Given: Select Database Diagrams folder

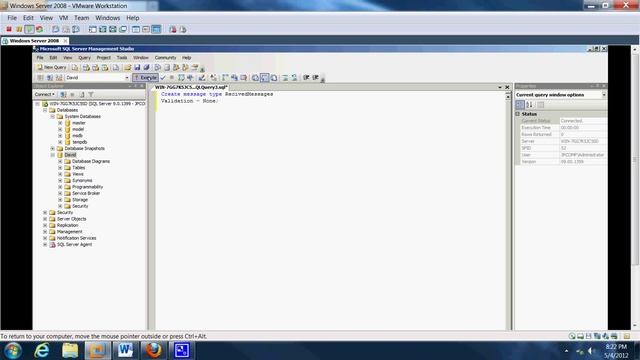Looking at the screenshot, I should click(91, 161).
